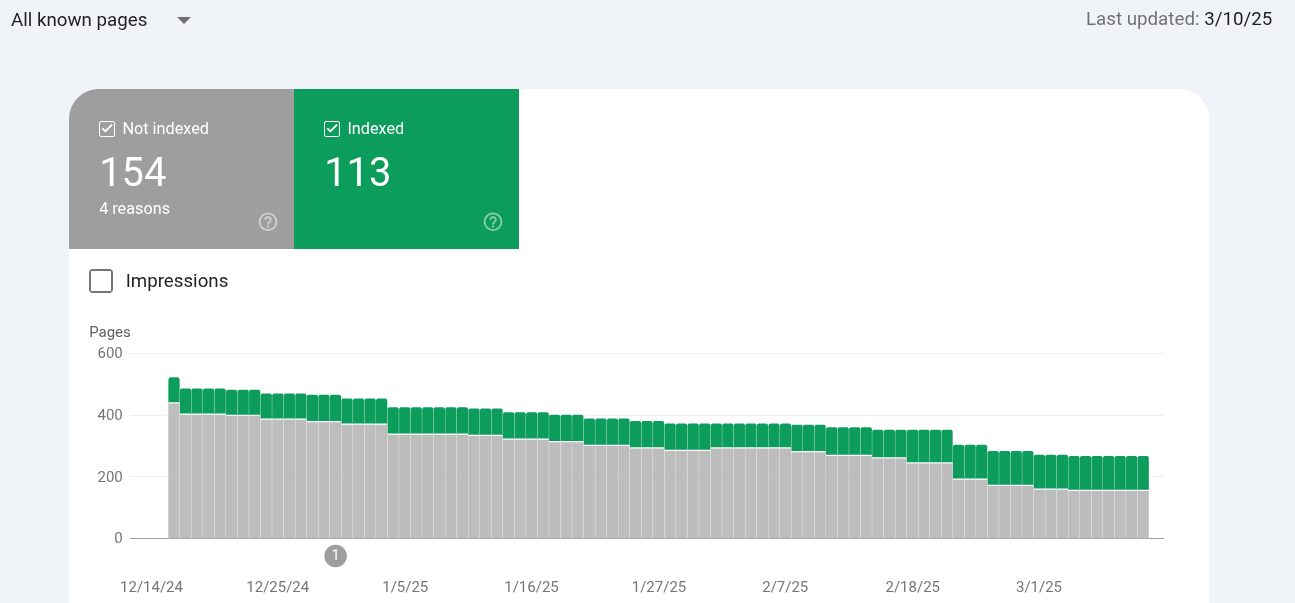
Task: Click the 1/16/25 date label
Action: (x=532, y=586)
